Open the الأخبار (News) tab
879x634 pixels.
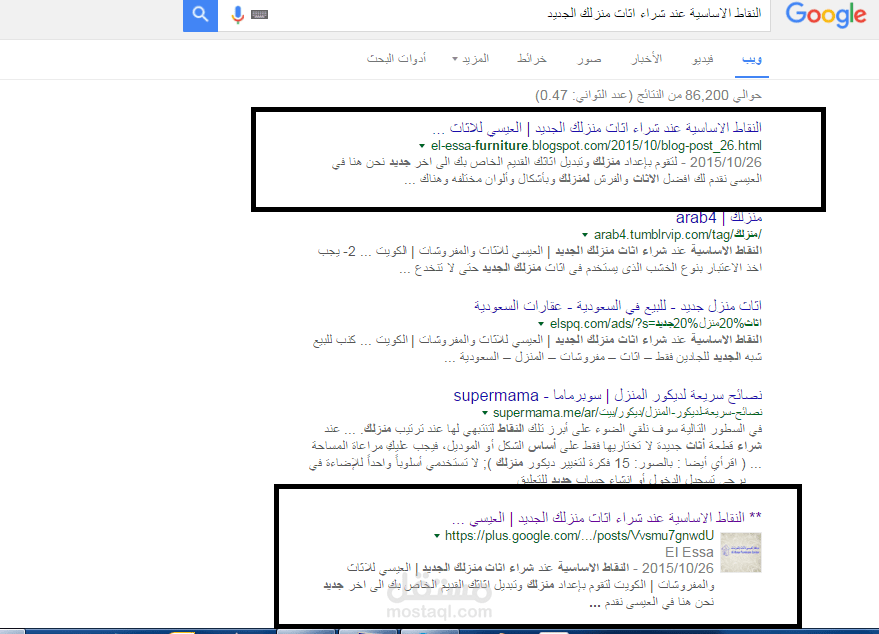pos(647,58)
